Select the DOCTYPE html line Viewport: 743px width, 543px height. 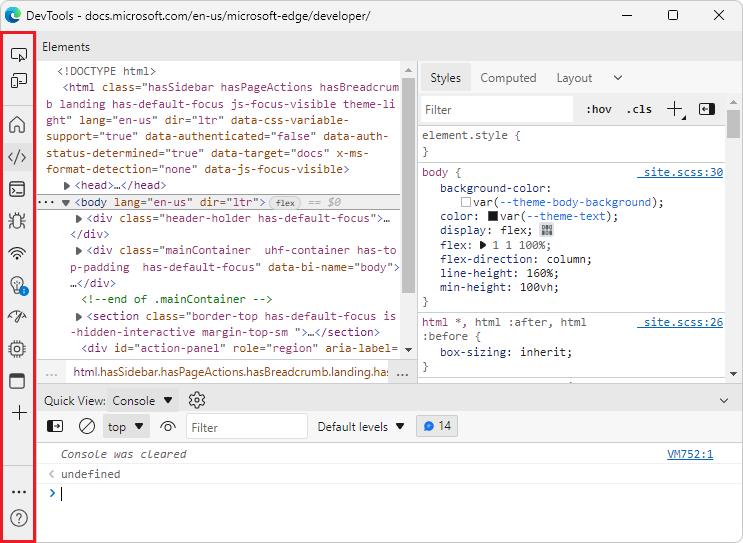click(106, 71)
